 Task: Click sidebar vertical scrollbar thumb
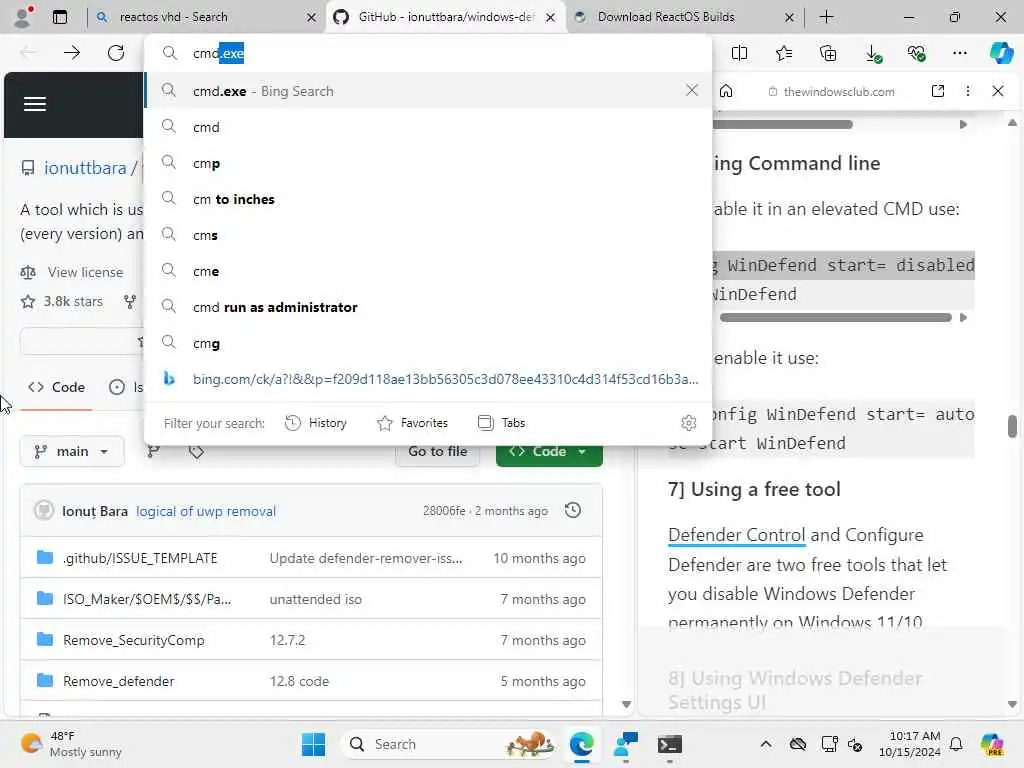pos(1012,426)
